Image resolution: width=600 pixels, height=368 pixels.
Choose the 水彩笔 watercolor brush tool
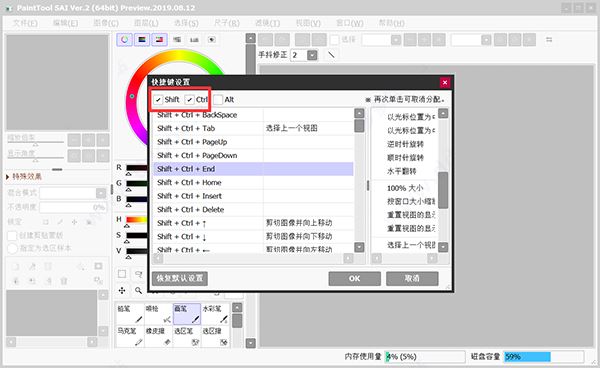coord(215,314)
